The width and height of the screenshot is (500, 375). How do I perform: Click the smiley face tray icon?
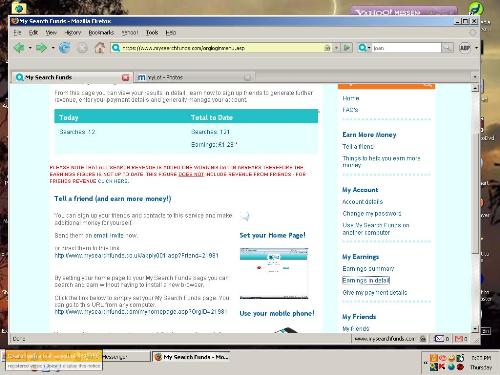point(451,358)
